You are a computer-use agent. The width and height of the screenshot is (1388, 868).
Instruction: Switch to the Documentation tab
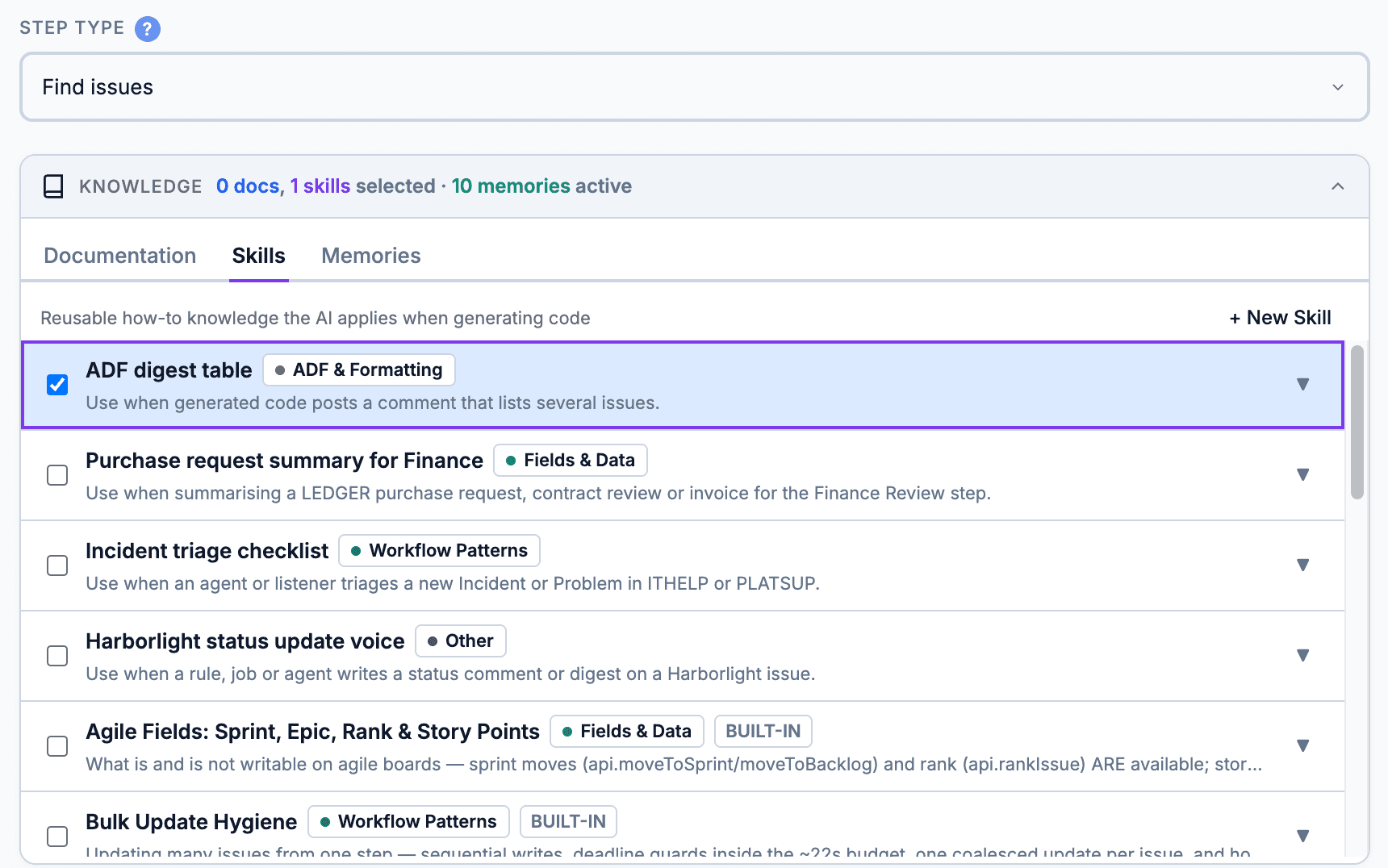click(x=120, y=256)
